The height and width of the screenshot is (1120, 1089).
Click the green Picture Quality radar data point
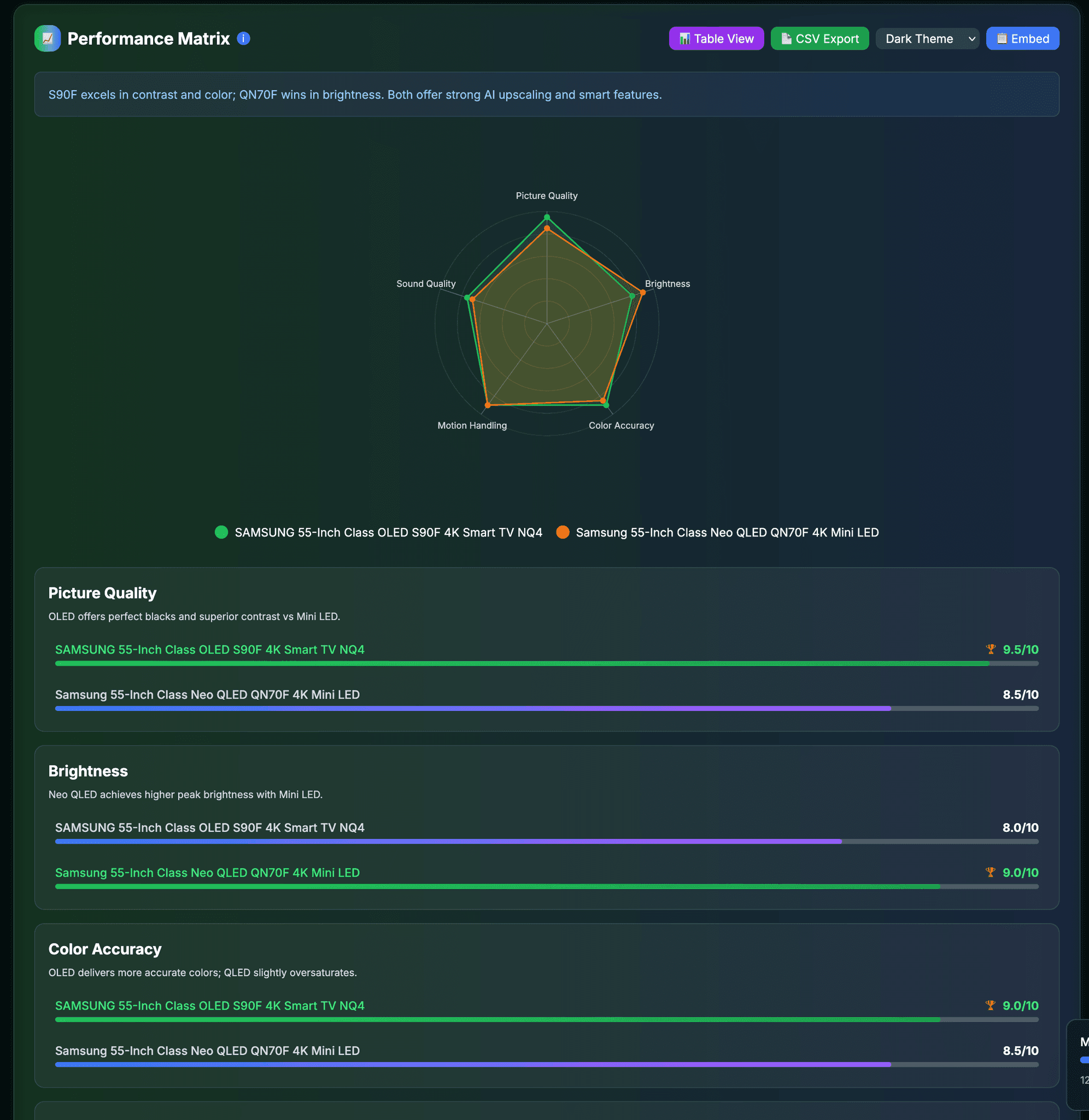[547, 217]
